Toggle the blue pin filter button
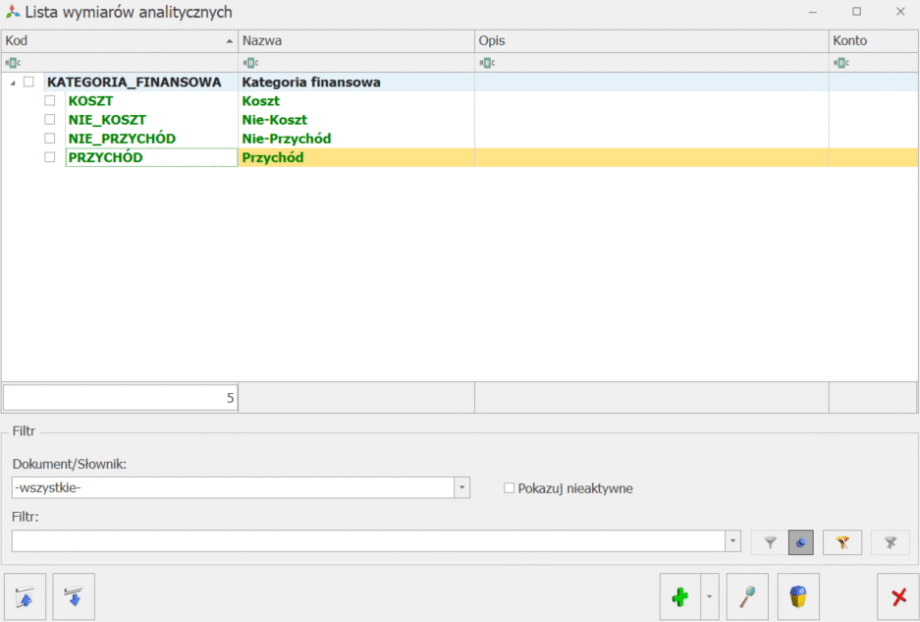The height and width of the screenshot is (622, 920). 801,542
